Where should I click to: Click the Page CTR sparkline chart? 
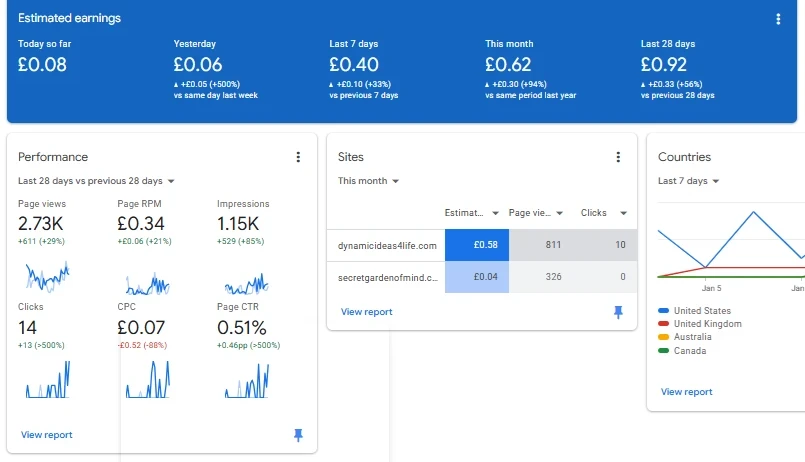tap(247, 380)
